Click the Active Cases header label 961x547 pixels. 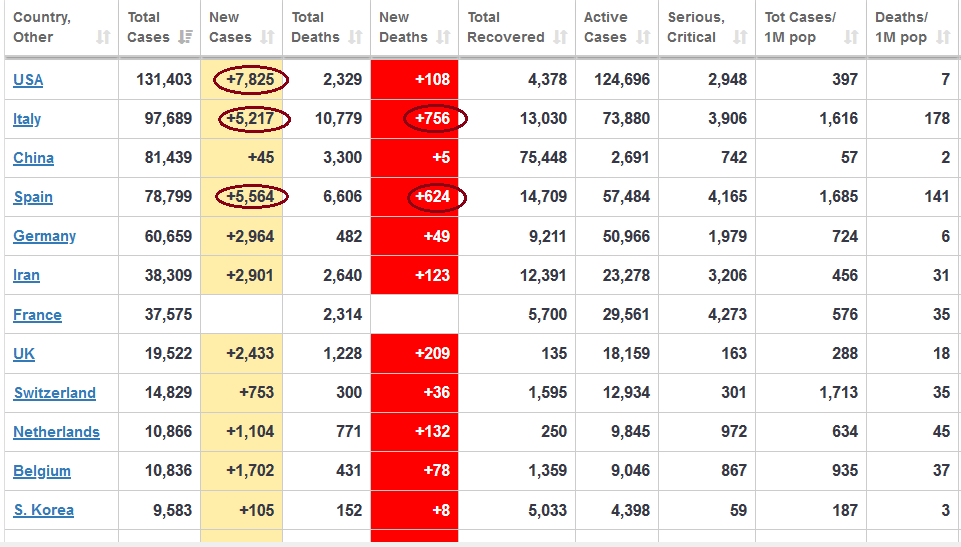(x=605, y=27)
